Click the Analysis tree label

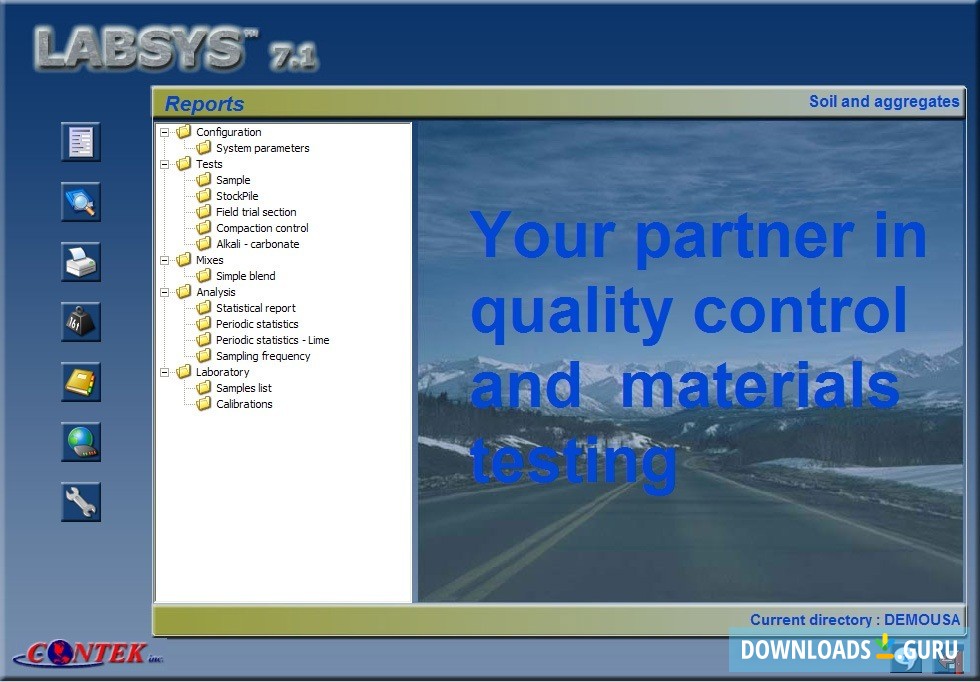(x=216, y=292)
